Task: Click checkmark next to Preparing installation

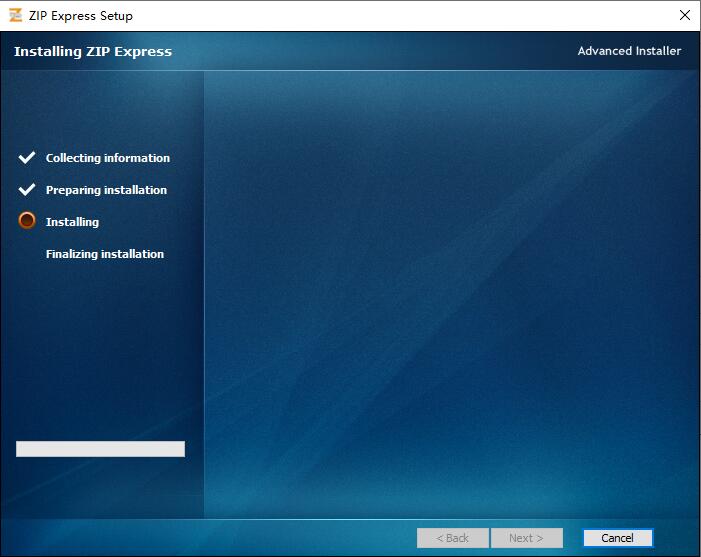Action: tap(27, 190)
